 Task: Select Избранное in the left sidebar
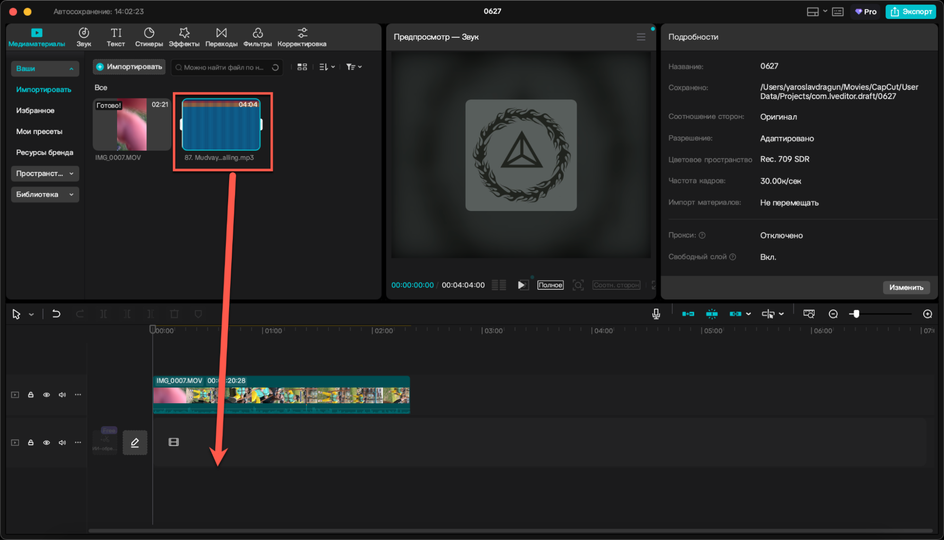coord(35,110)
